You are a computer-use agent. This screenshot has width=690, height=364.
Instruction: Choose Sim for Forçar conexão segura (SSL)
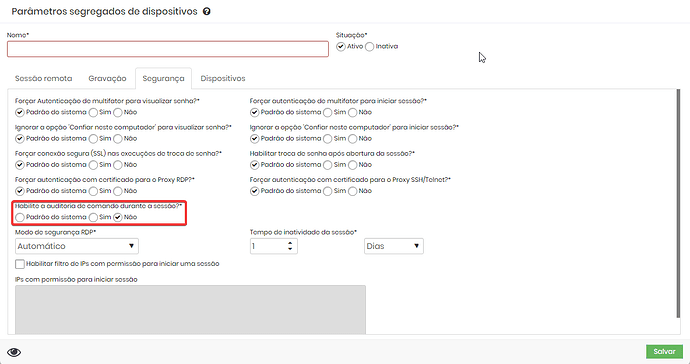93,165
